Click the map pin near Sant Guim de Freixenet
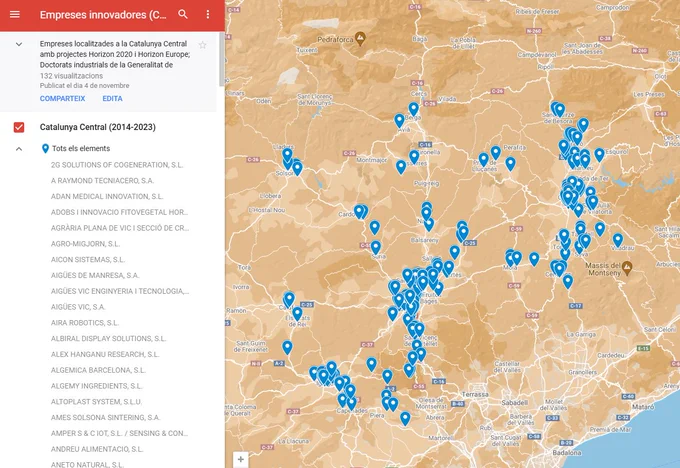680x468 pixels. point(287,347)
